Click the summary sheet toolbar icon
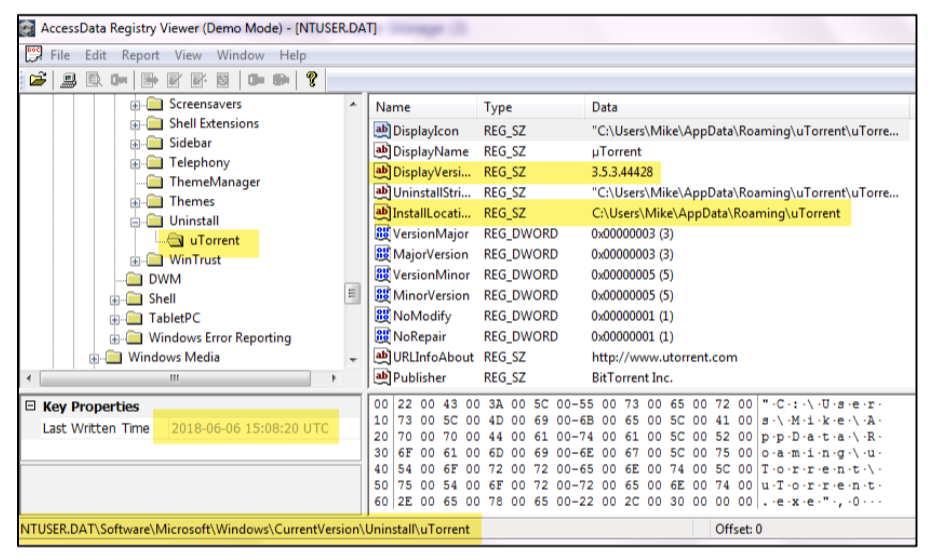Viewport: 936px width, 560px height. [223, 79]
